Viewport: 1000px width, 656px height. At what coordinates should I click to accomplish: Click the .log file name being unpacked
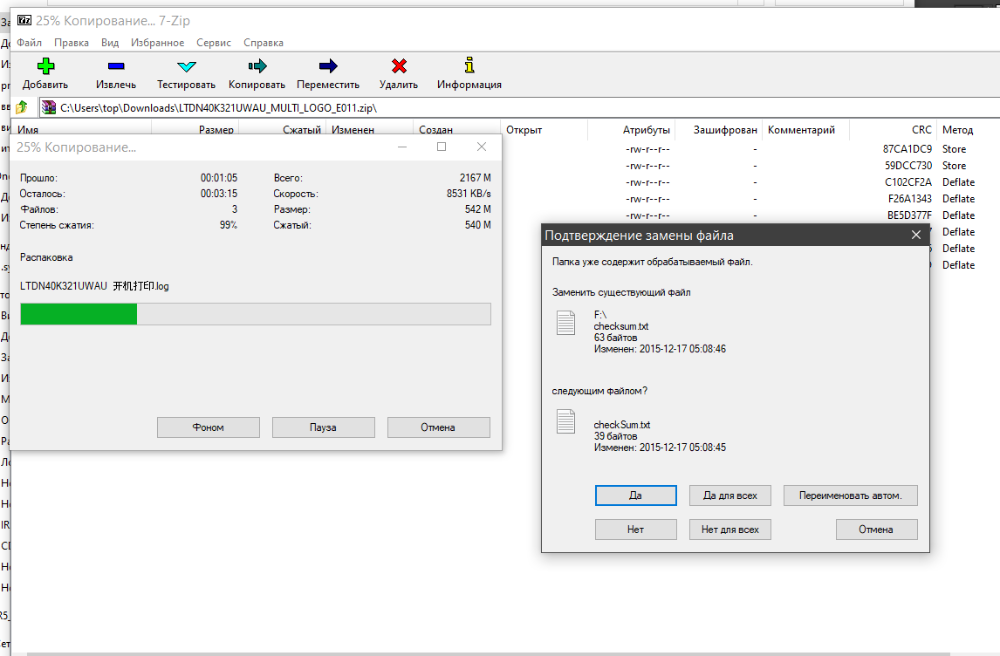94,286
